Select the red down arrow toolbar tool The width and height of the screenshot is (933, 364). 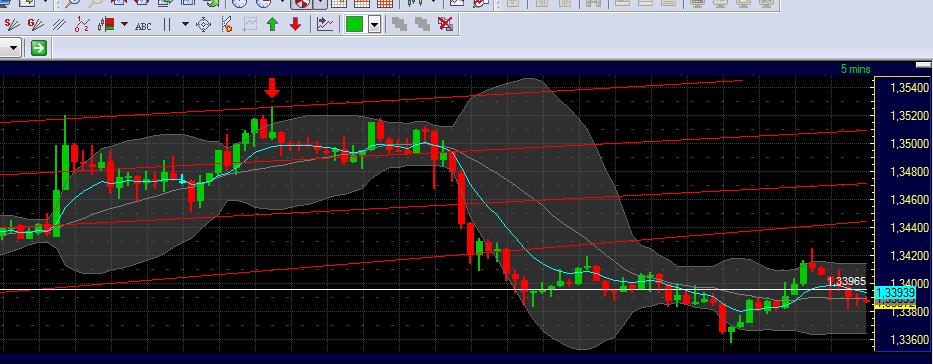pyautogui.click(x=296, y=25)
